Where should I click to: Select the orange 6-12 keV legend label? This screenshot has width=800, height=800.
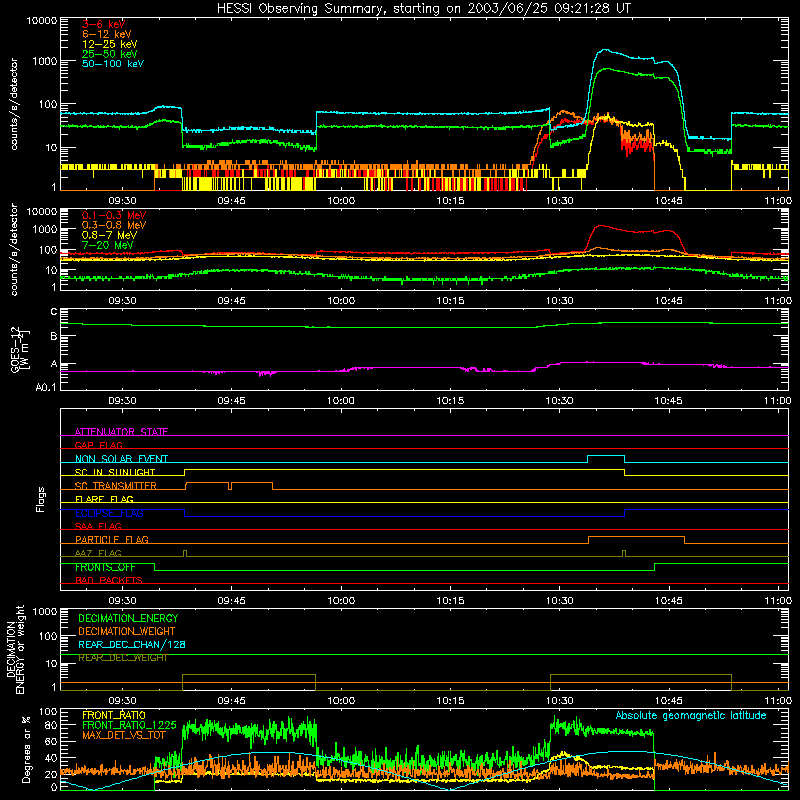click(107, 34)
